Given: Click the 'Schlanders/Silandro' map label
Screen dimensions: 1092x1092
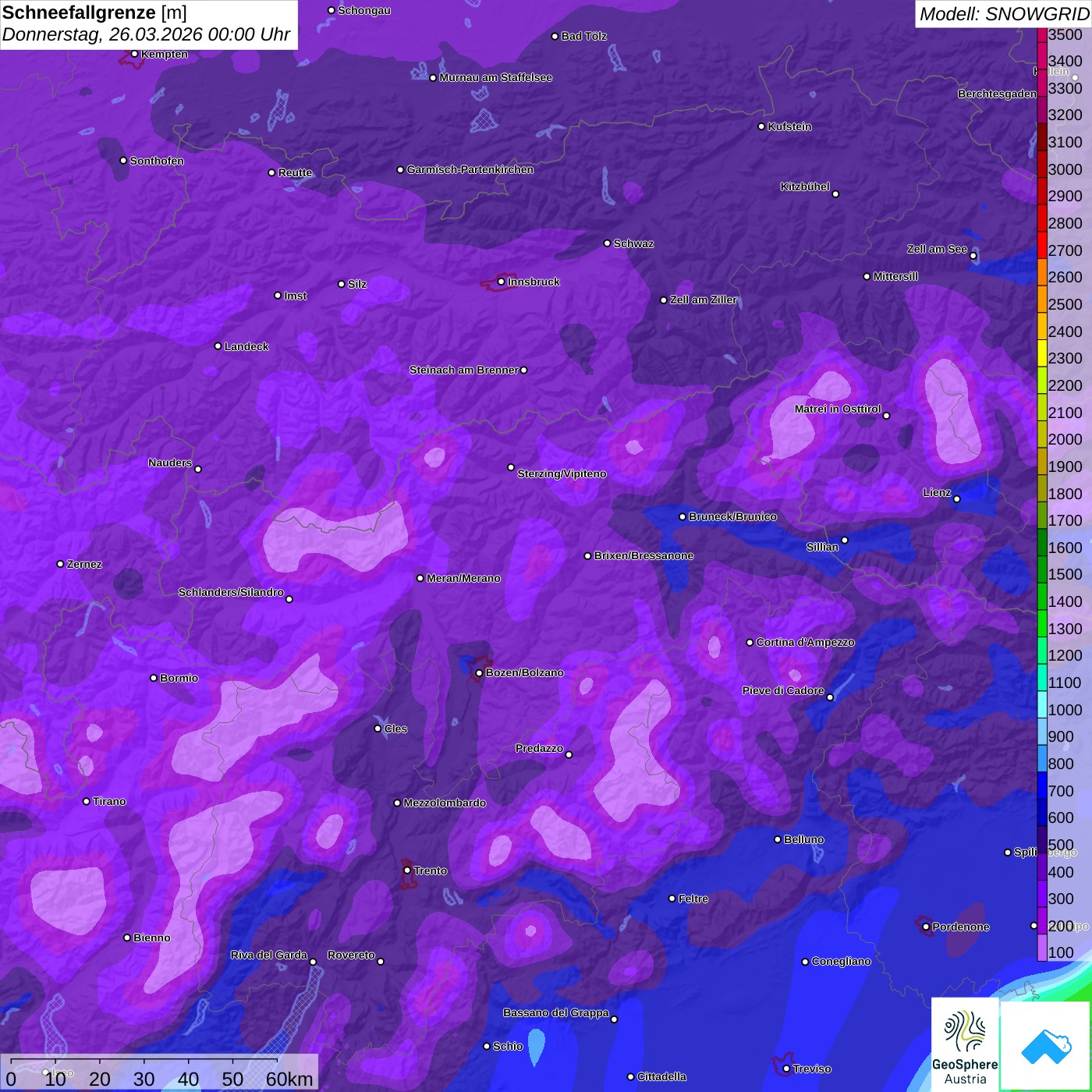Looking at the screenshot, I should pos(231,592).
